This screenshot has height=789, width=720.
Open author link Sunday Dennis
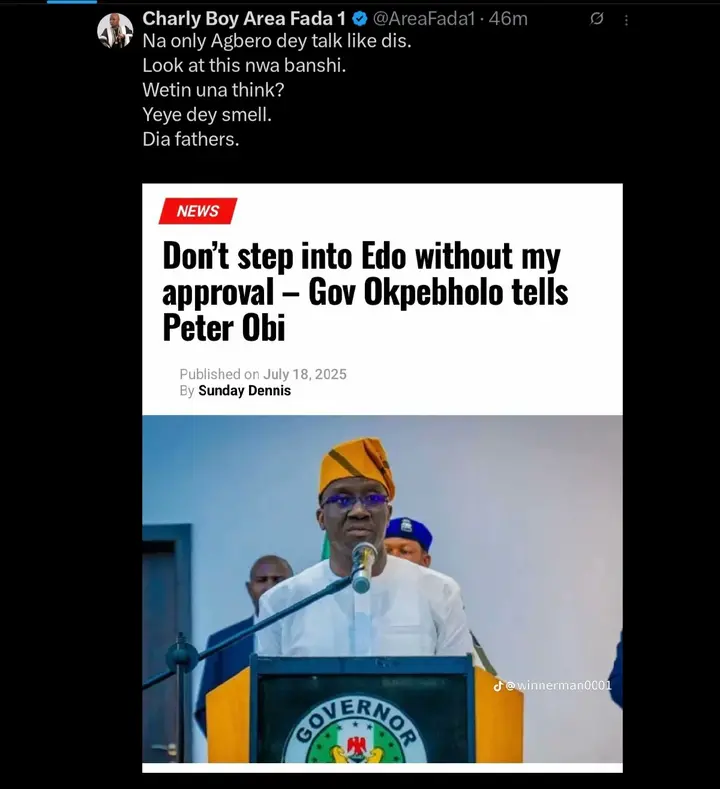click(x=245, y=390)
